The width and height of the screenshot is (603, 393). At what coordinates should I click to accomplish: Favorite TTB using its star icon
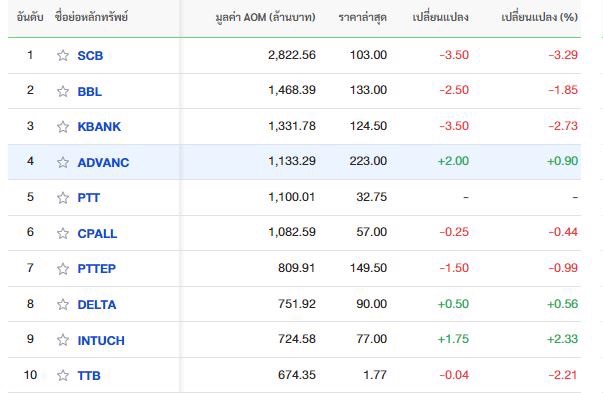[x=63, y=375]
